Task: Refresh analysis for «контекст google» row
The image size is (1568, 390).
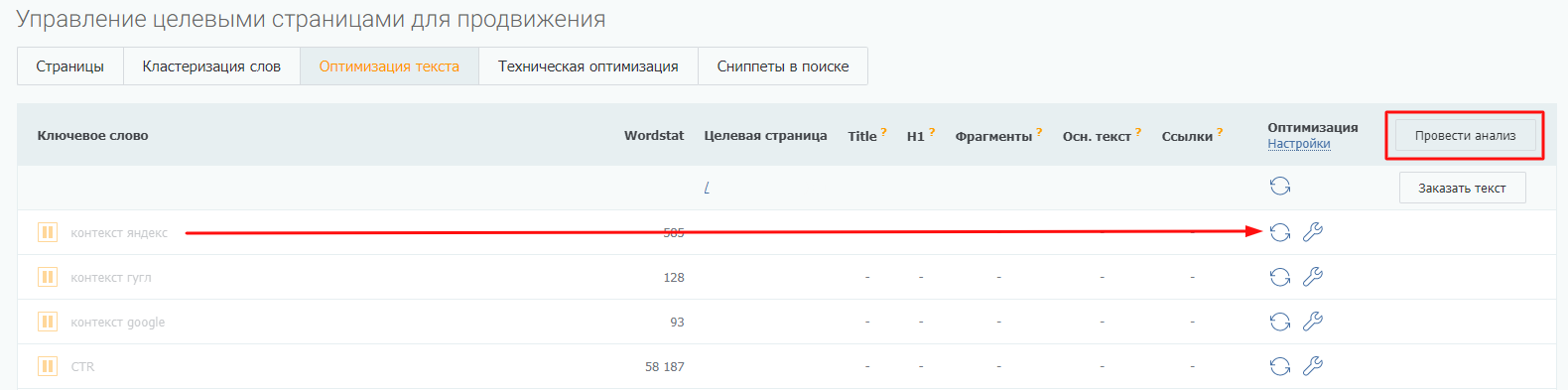Action: [1280, 322]
